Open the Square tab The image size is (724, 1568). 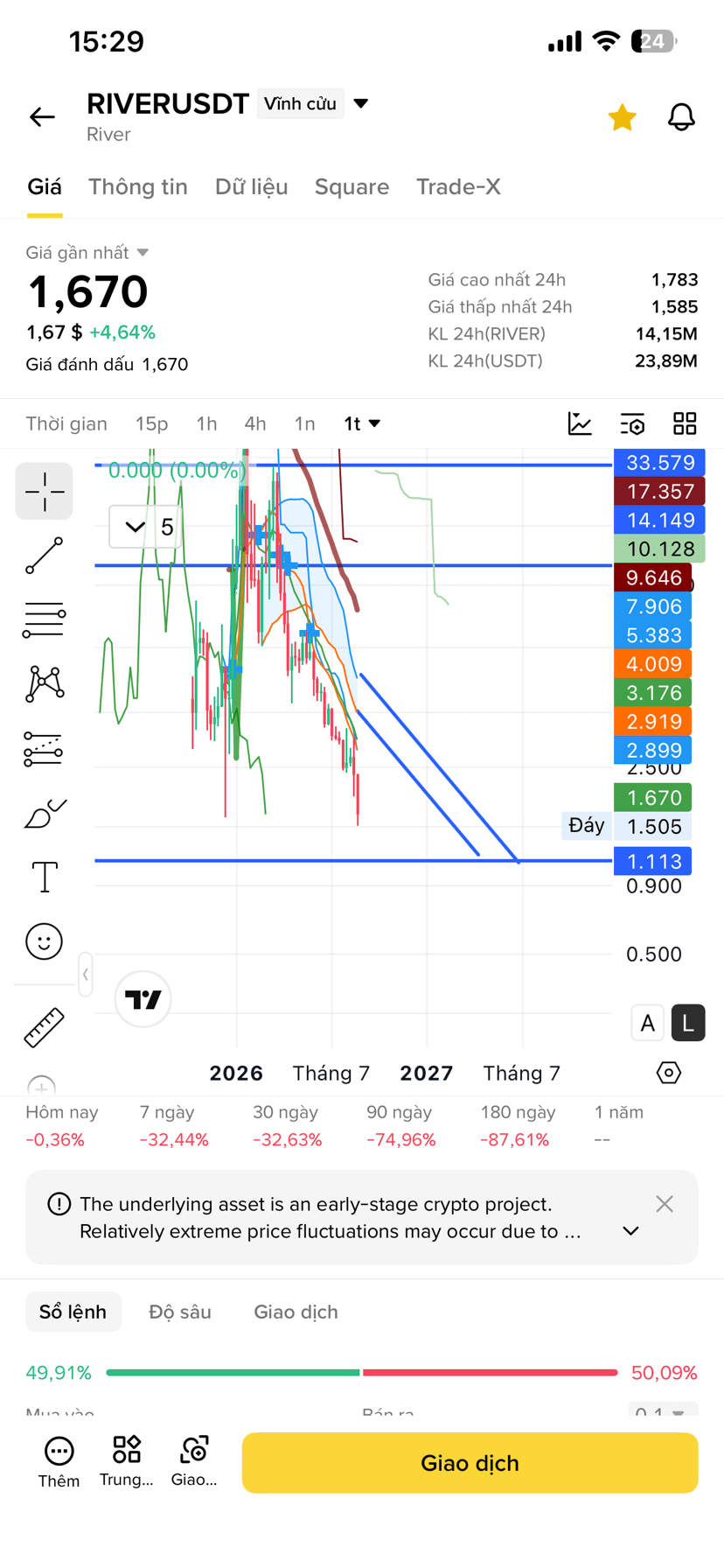coord(352,187)
